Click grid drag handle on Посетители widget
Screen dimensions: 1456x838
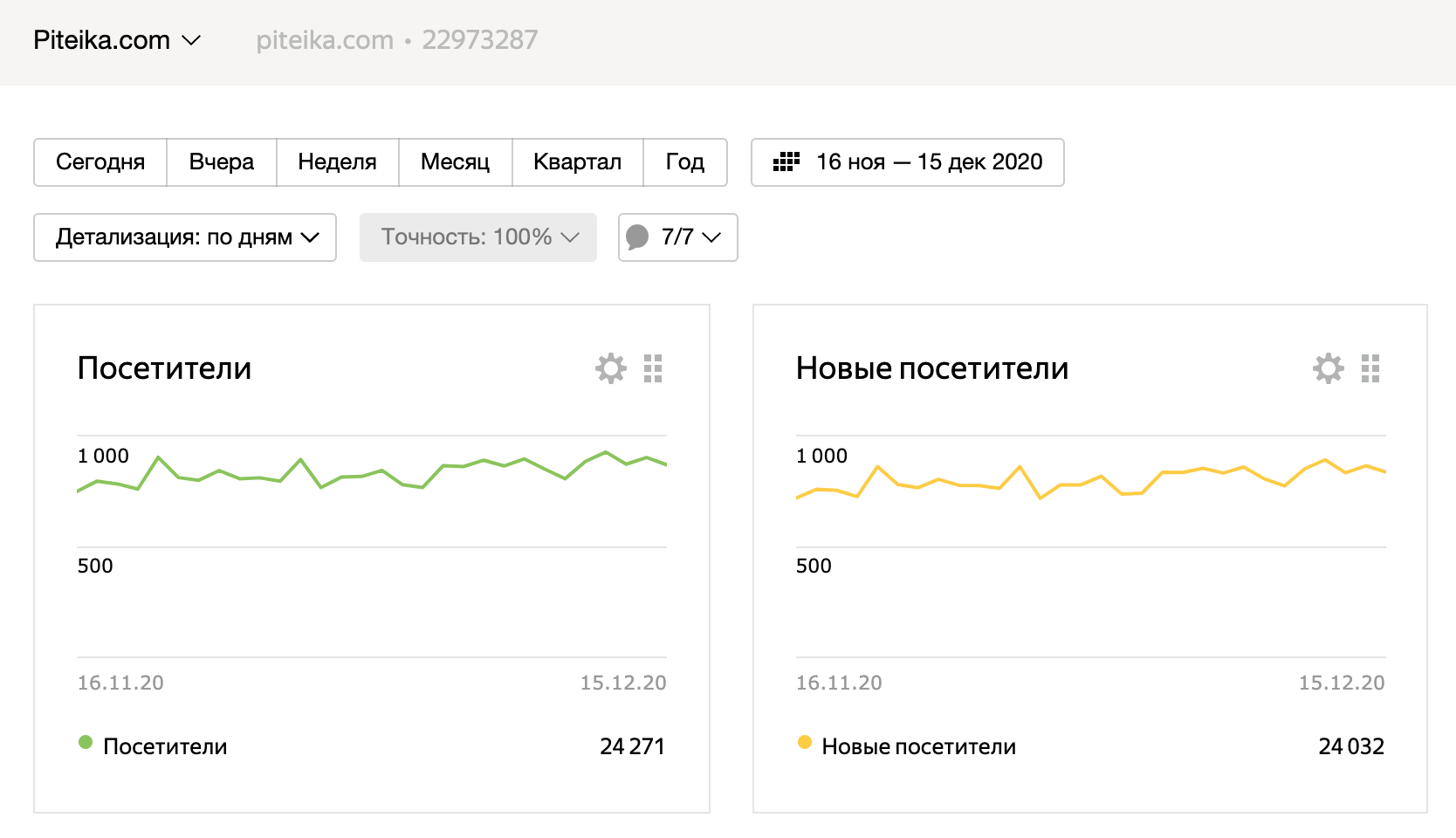pyautogui.click(x=653, y=368)
